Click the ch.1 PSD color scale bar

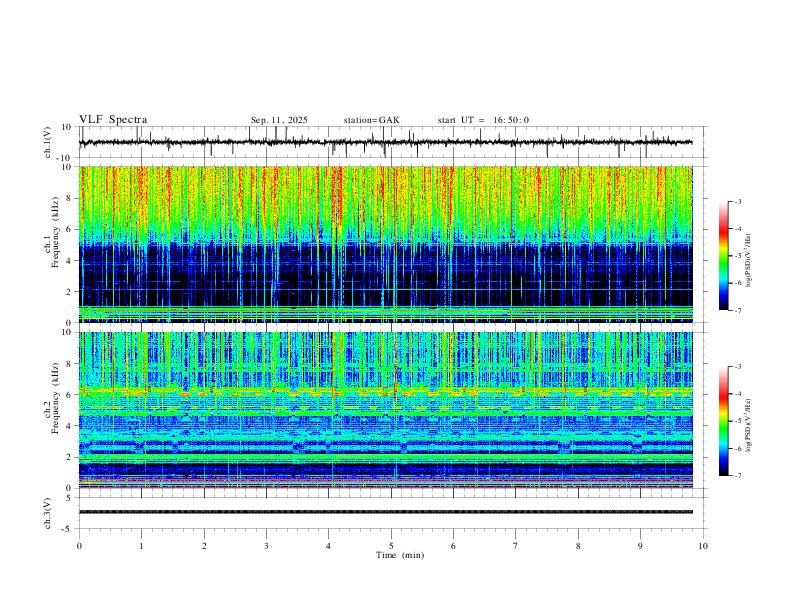click(723, 256)
